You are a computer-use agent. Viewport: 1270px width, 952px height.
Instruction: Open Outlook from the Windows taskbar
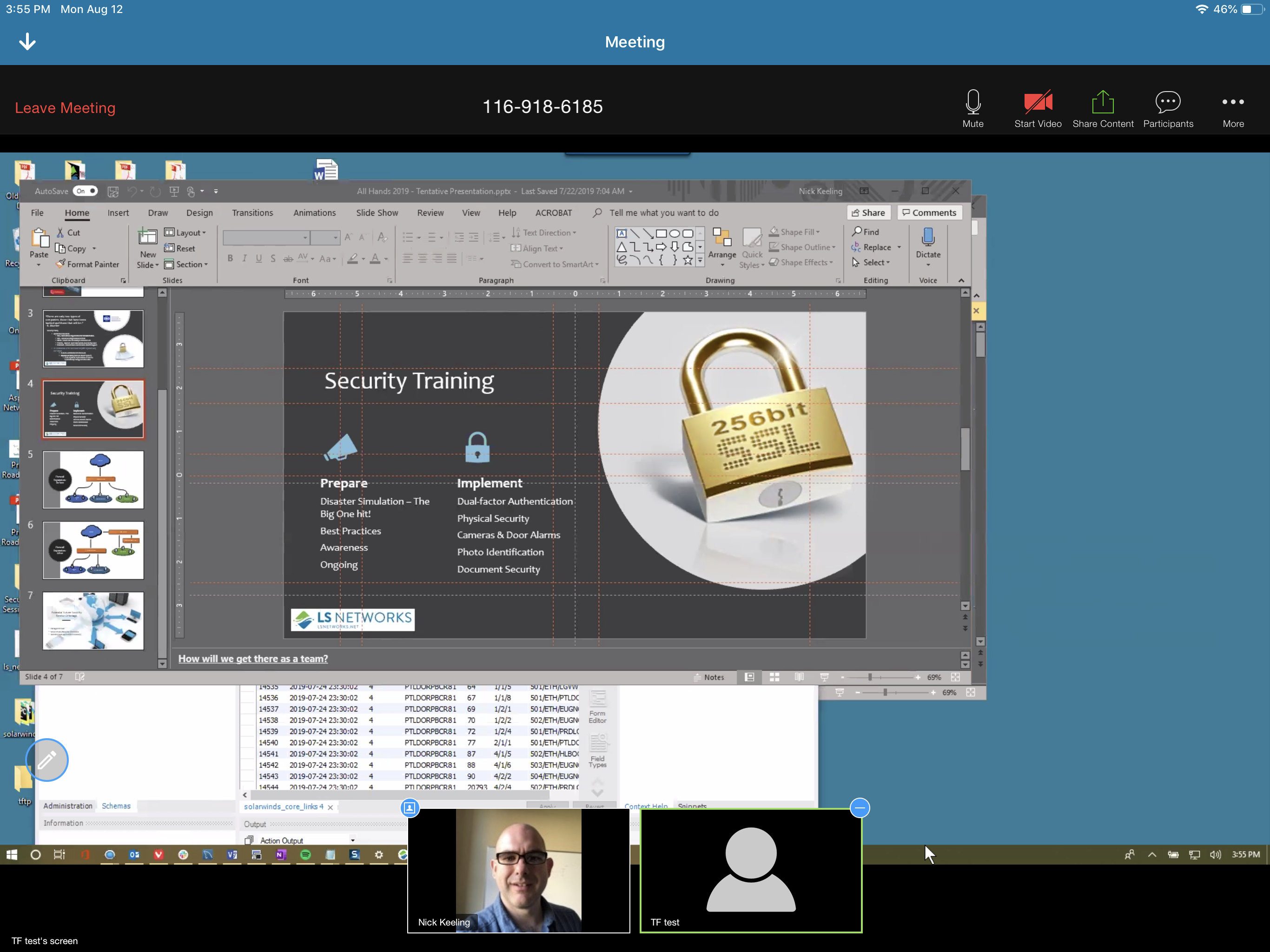134,854
